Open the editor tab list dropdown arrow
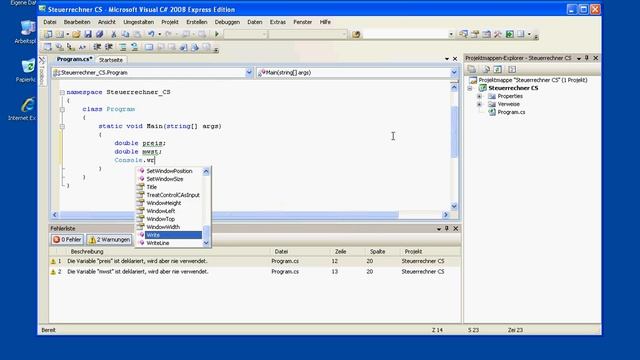 tap(447, 59)
